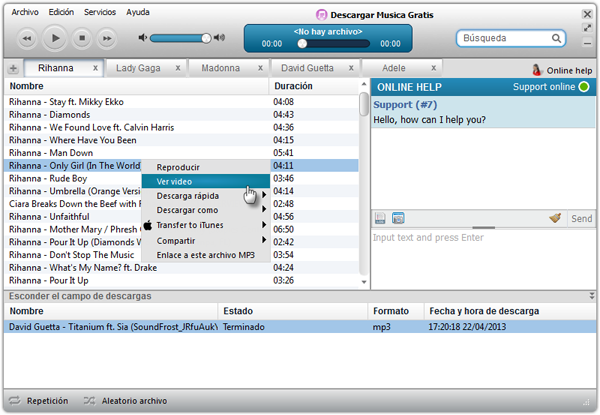Adjust the volume slider knob

click(x=206, y=38)
